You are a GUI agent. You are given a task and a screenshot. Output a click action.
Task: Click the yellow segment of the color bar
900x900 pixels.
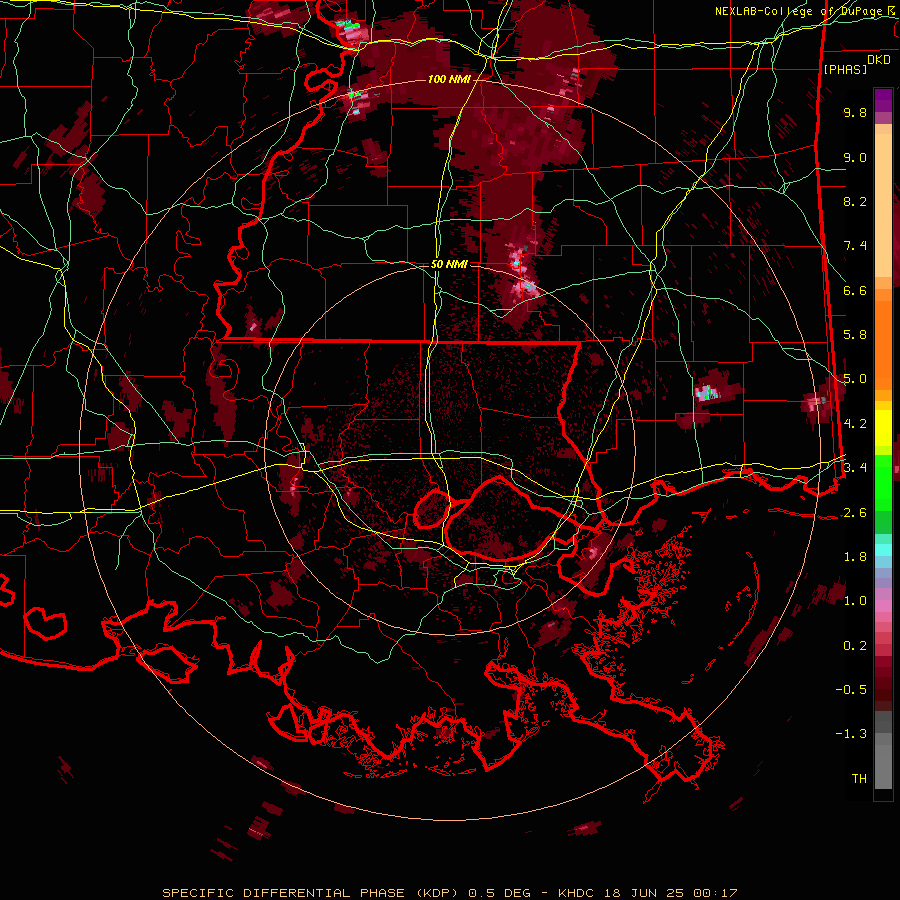883,428
